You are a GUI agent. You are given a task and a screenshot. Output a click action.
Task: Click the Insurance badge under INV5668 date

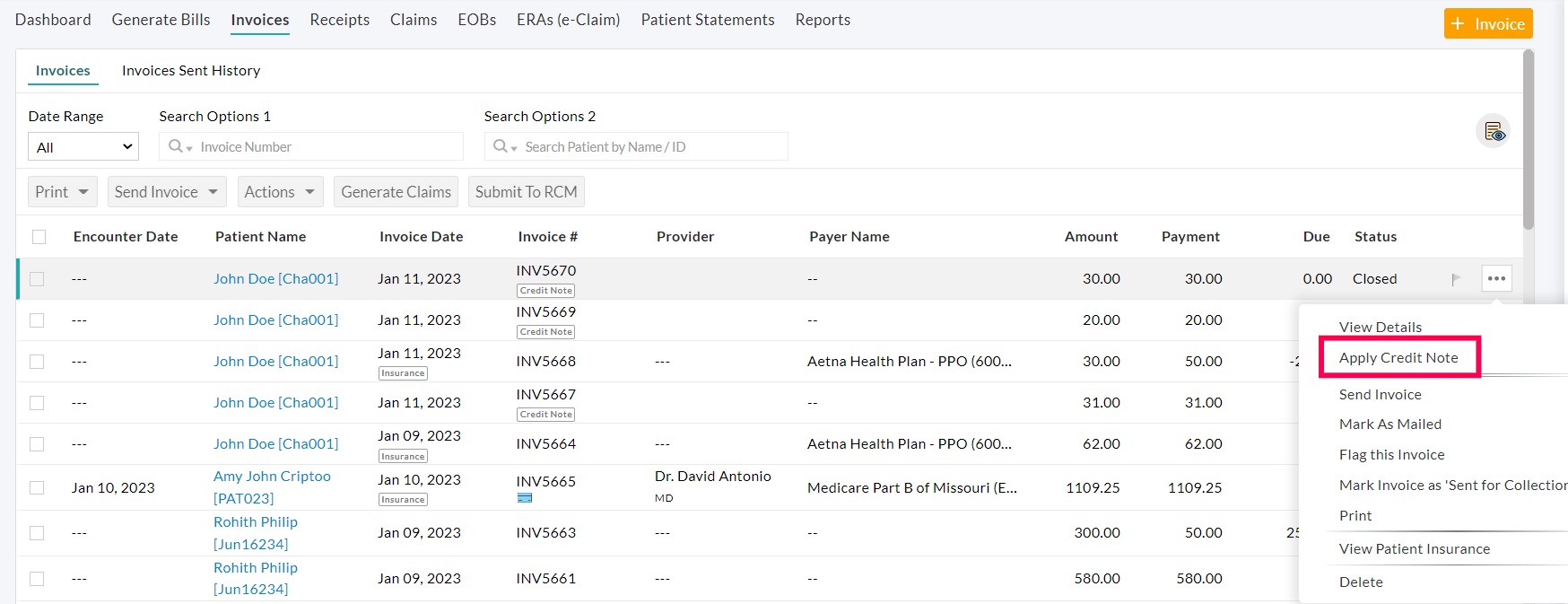tap(403, 373)
